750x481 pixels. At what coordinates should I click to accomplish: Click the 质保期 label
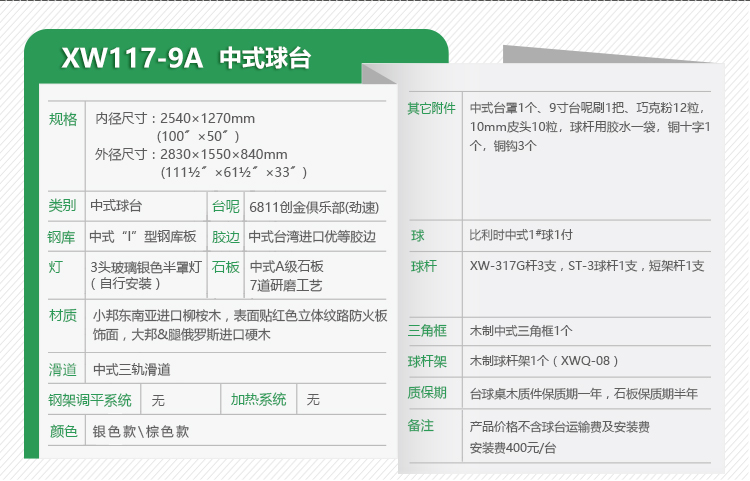427,393
